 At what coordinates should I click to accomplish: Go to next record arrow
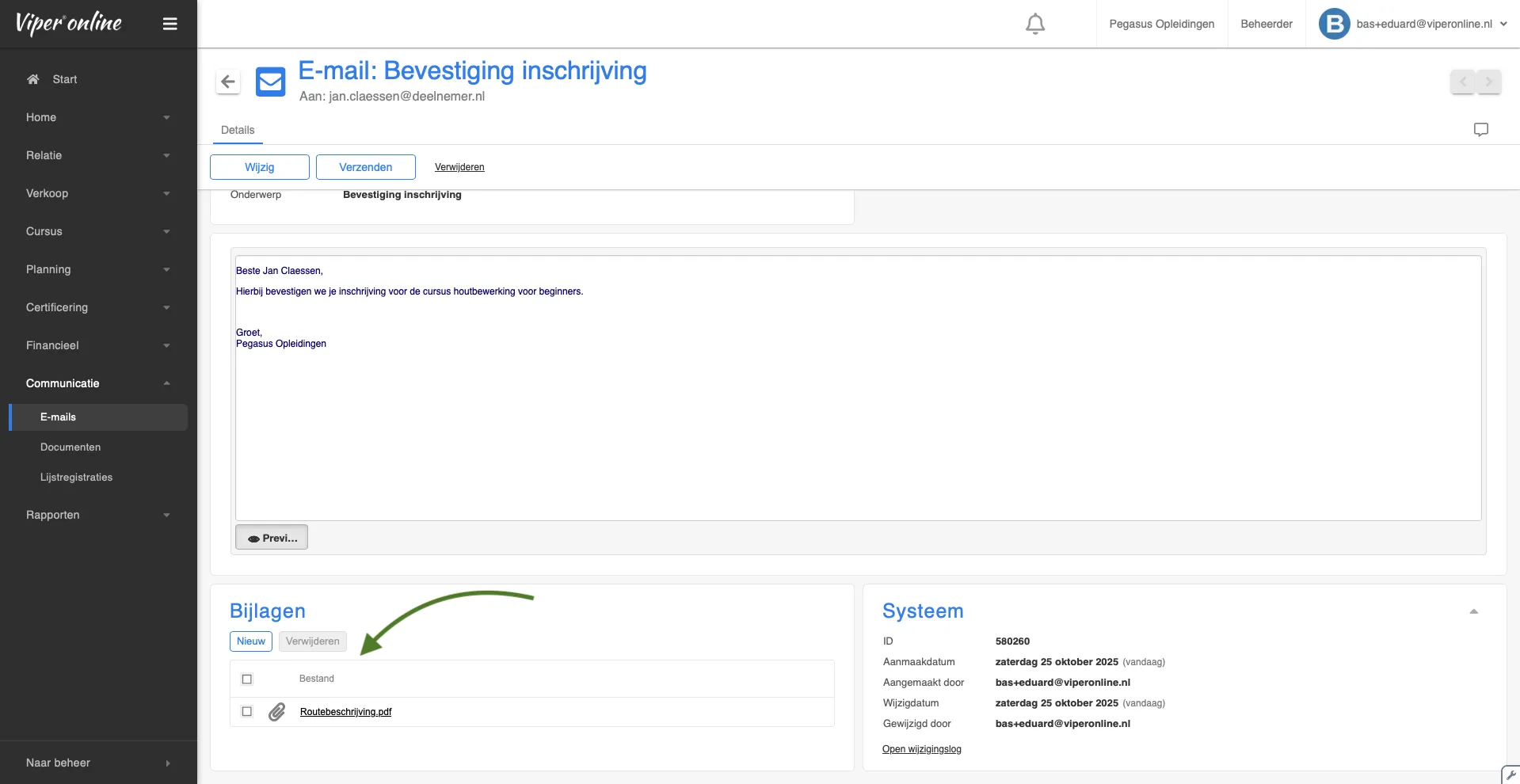pyautogui.click(x=1488, y=82)
